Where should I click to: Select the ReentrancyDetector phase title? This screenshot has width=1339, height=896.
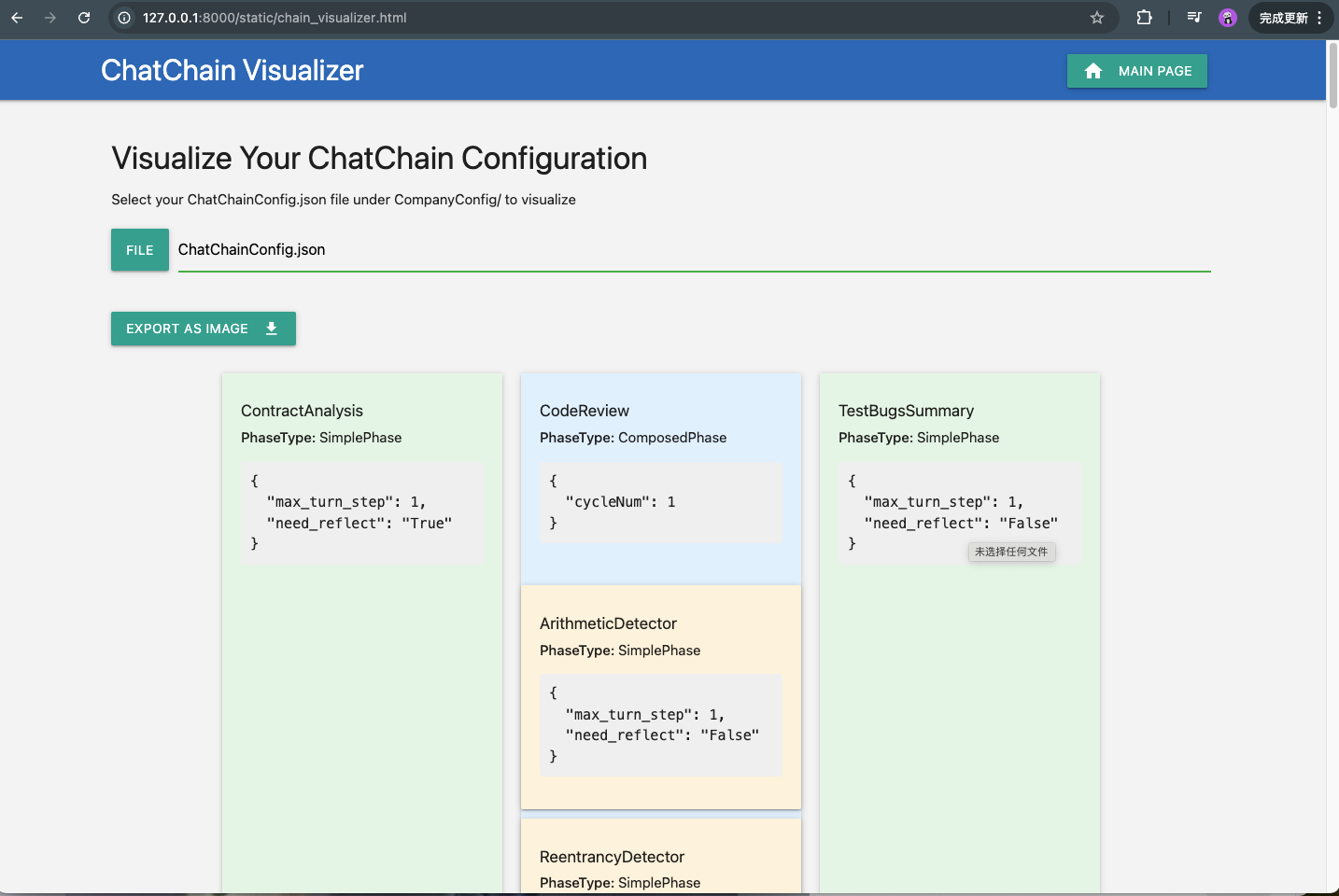click(x=612, y=857)
